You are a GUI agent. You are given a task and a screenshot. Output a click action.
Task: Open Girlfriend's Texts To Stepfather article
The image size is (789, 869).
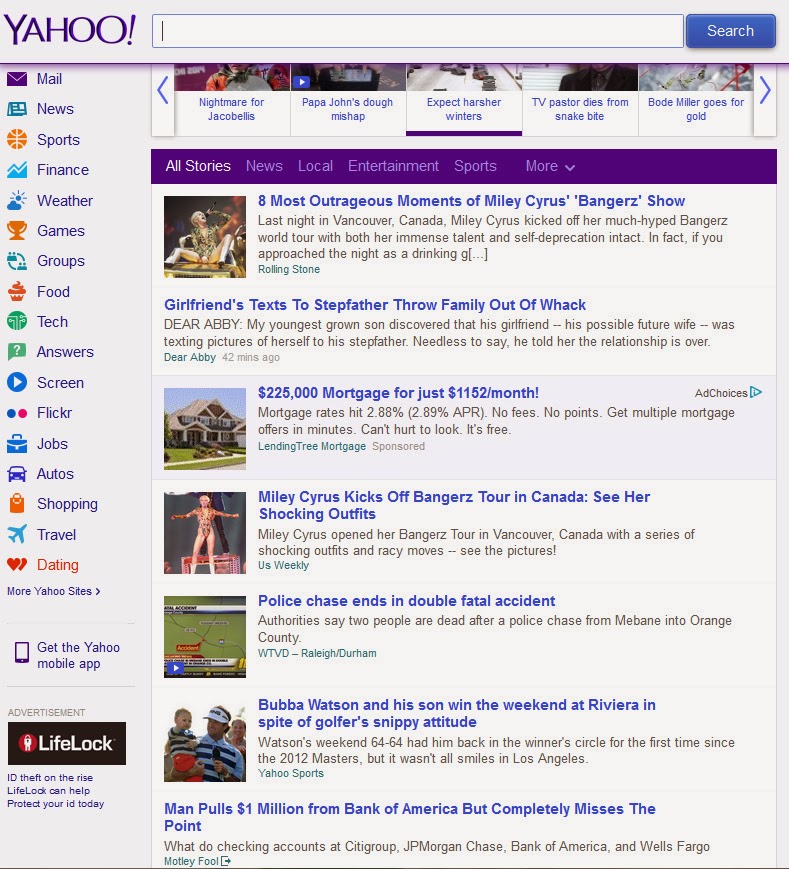(x=375, y=305)
